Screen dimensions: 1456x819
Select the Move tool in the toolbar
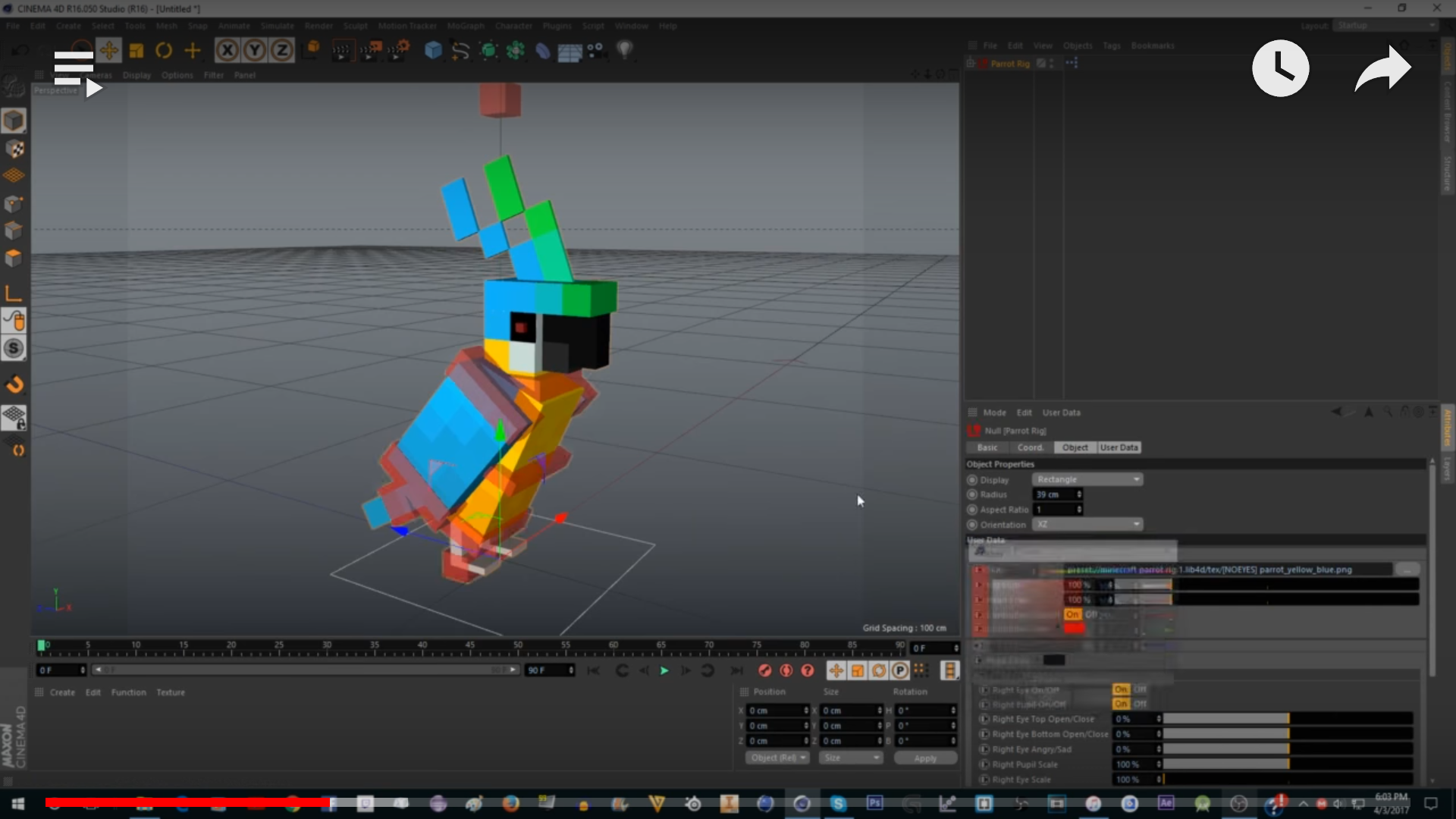(108, 51)
